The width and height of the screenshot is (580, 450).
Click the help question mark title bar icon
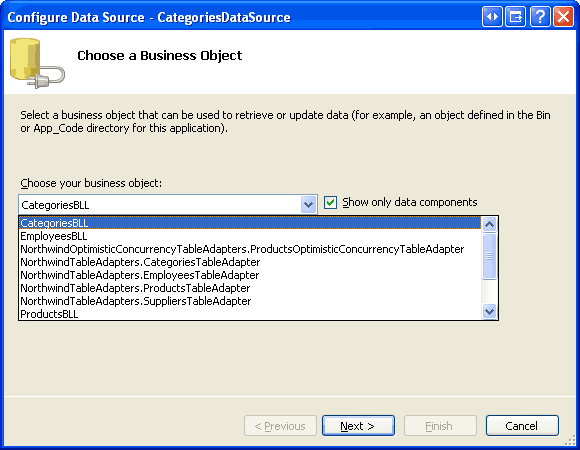(x=540, y=17)
